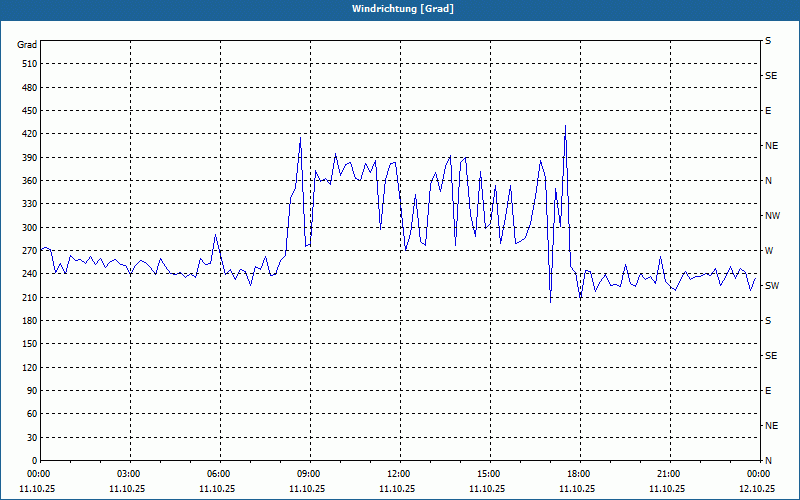Click the 60 y-axis value
800x500 pixels.
pyautogui.click(x=32, y=414)
